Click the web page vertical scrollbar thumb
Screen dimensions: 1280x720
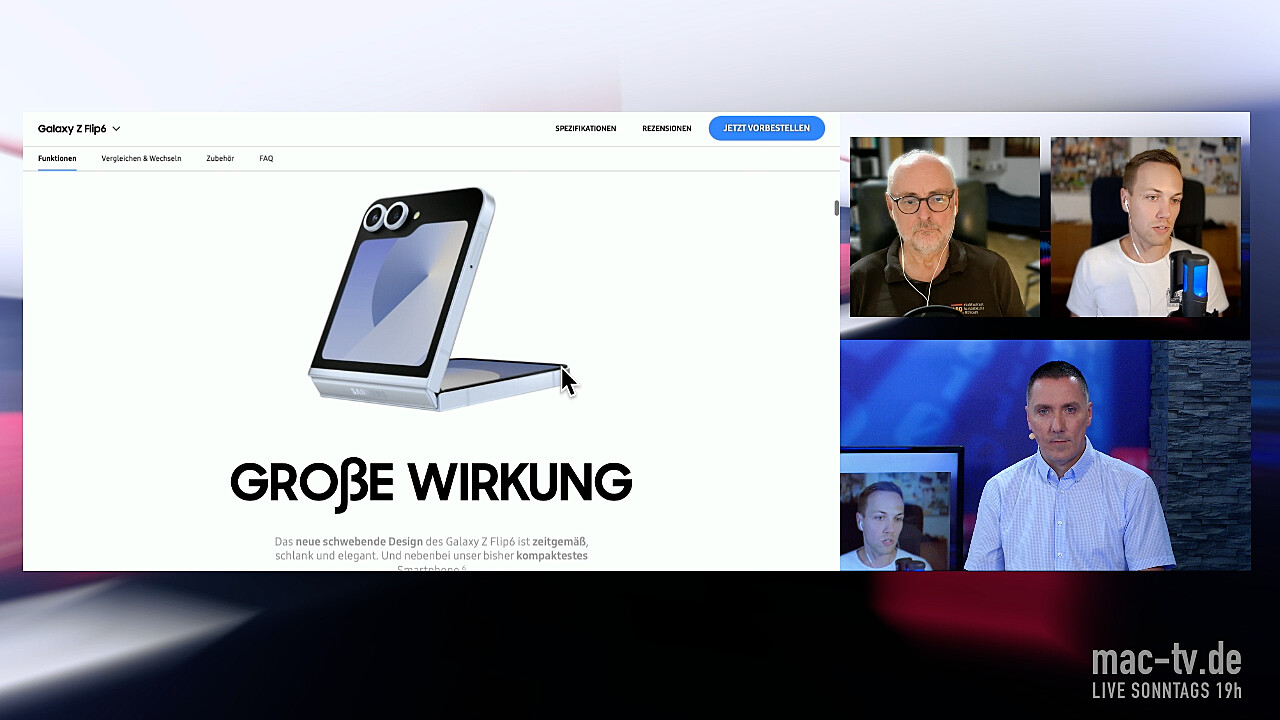point(837,208)
